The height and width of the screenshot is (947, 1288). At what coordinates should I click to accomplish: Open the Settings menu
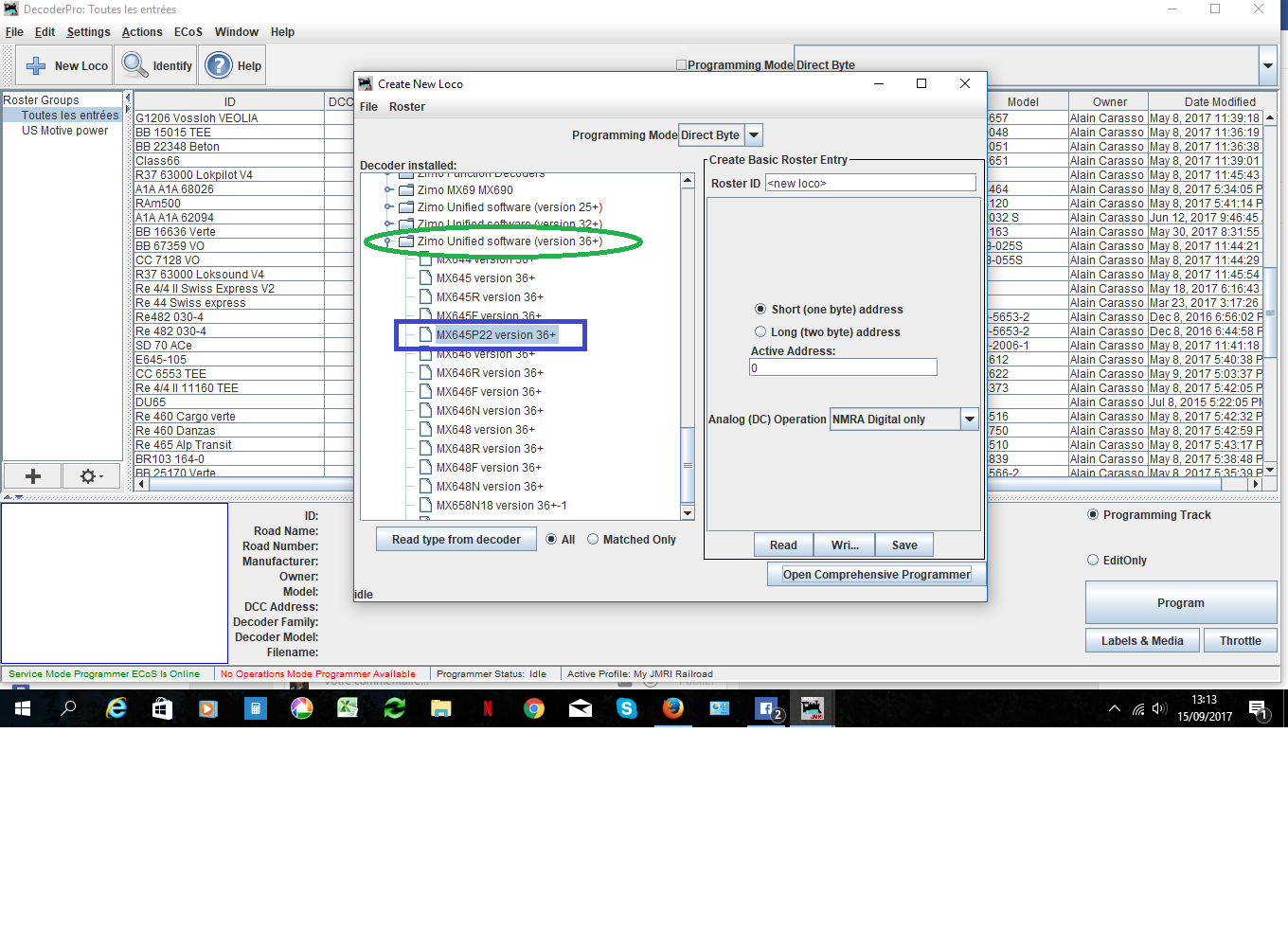(88, 32)
